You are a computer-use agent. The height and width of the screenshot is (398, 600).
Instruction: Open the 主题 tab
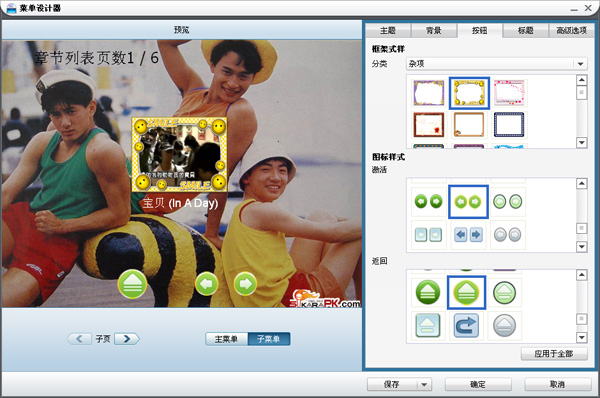pyautogui.click(x=388, y=30)
